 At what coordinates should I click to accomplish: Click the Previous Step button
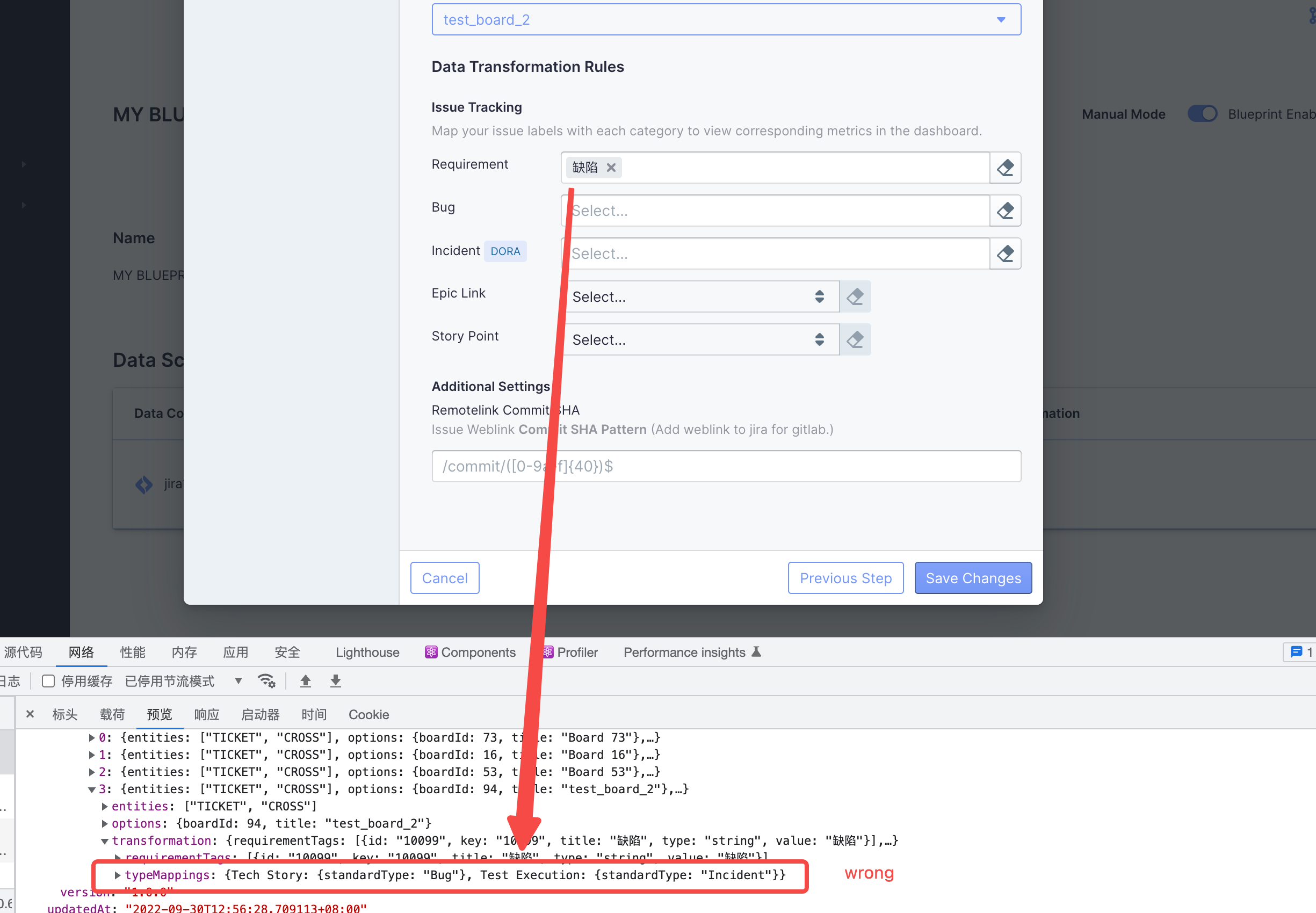pyautogui.click(x=845, y=578)
